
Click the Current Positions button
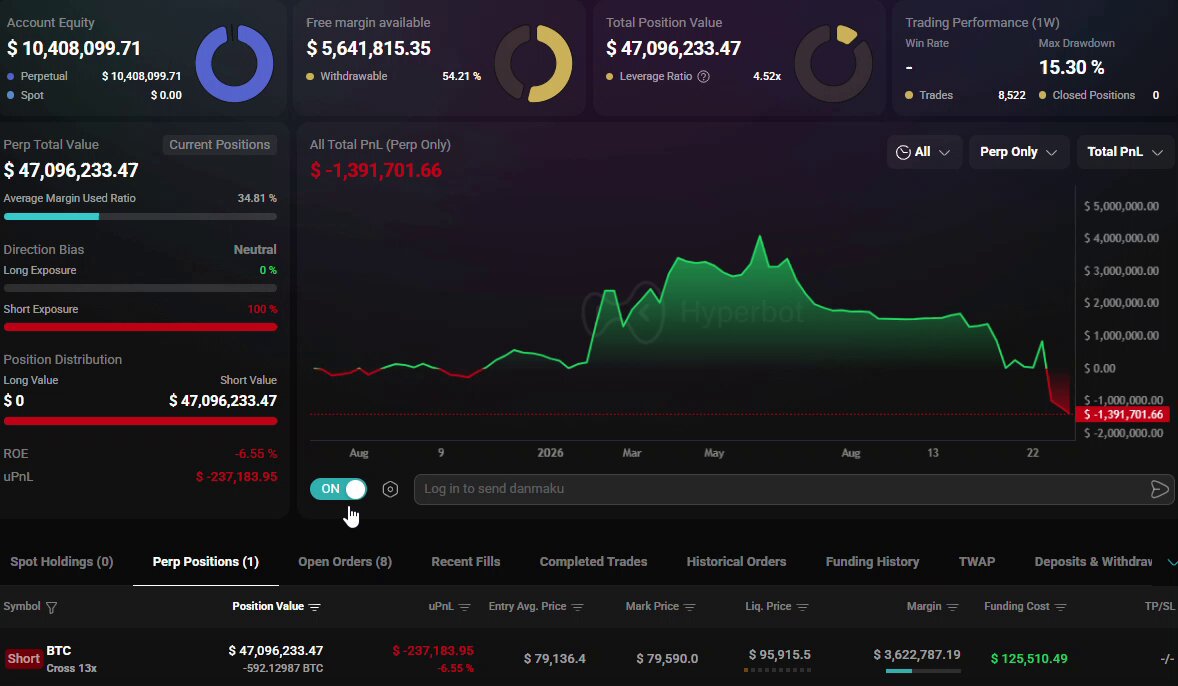pyautogui.click(x=219, y=145)
